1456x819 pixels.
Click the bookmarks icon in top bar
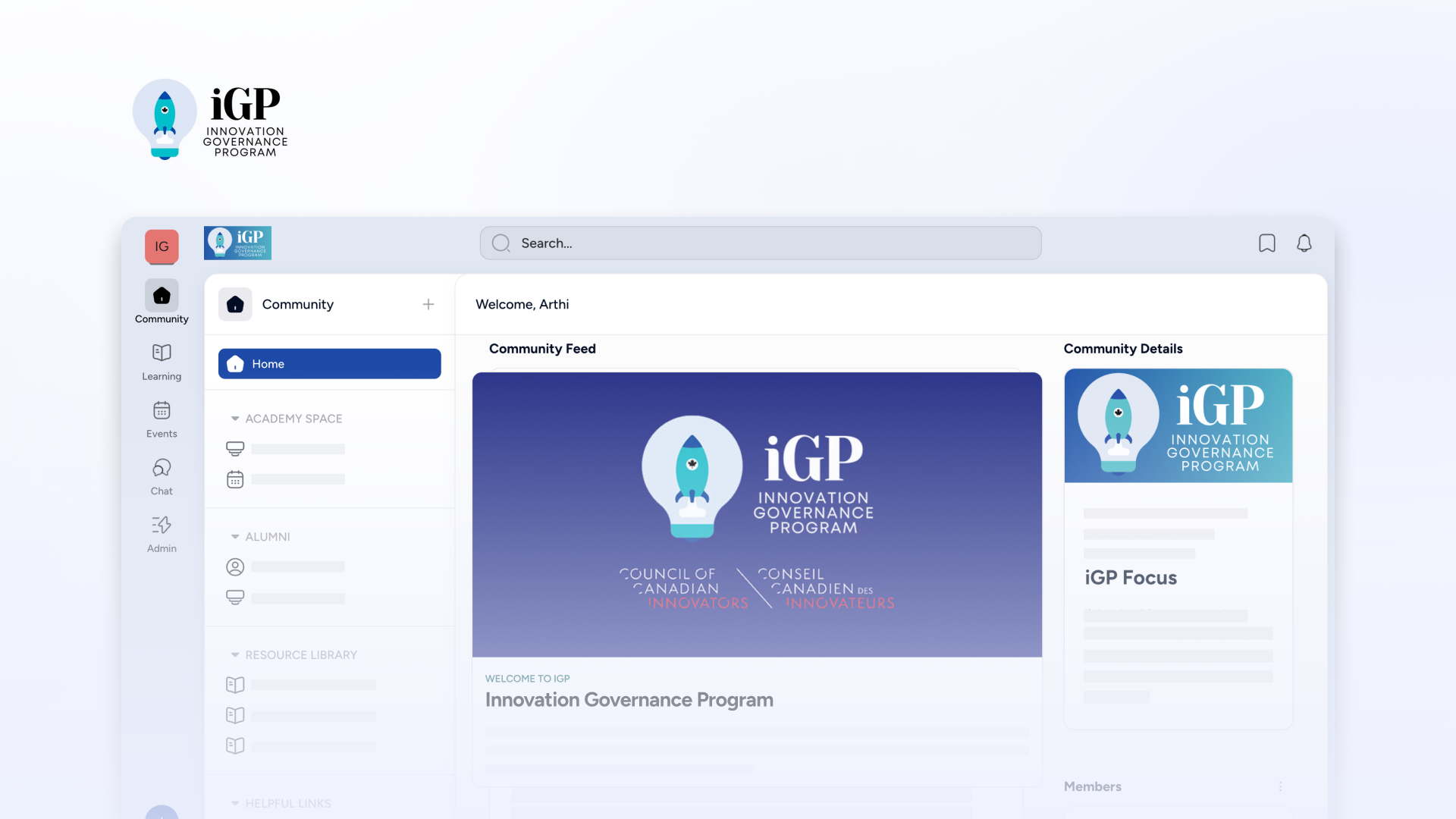tap(1266, 243)
